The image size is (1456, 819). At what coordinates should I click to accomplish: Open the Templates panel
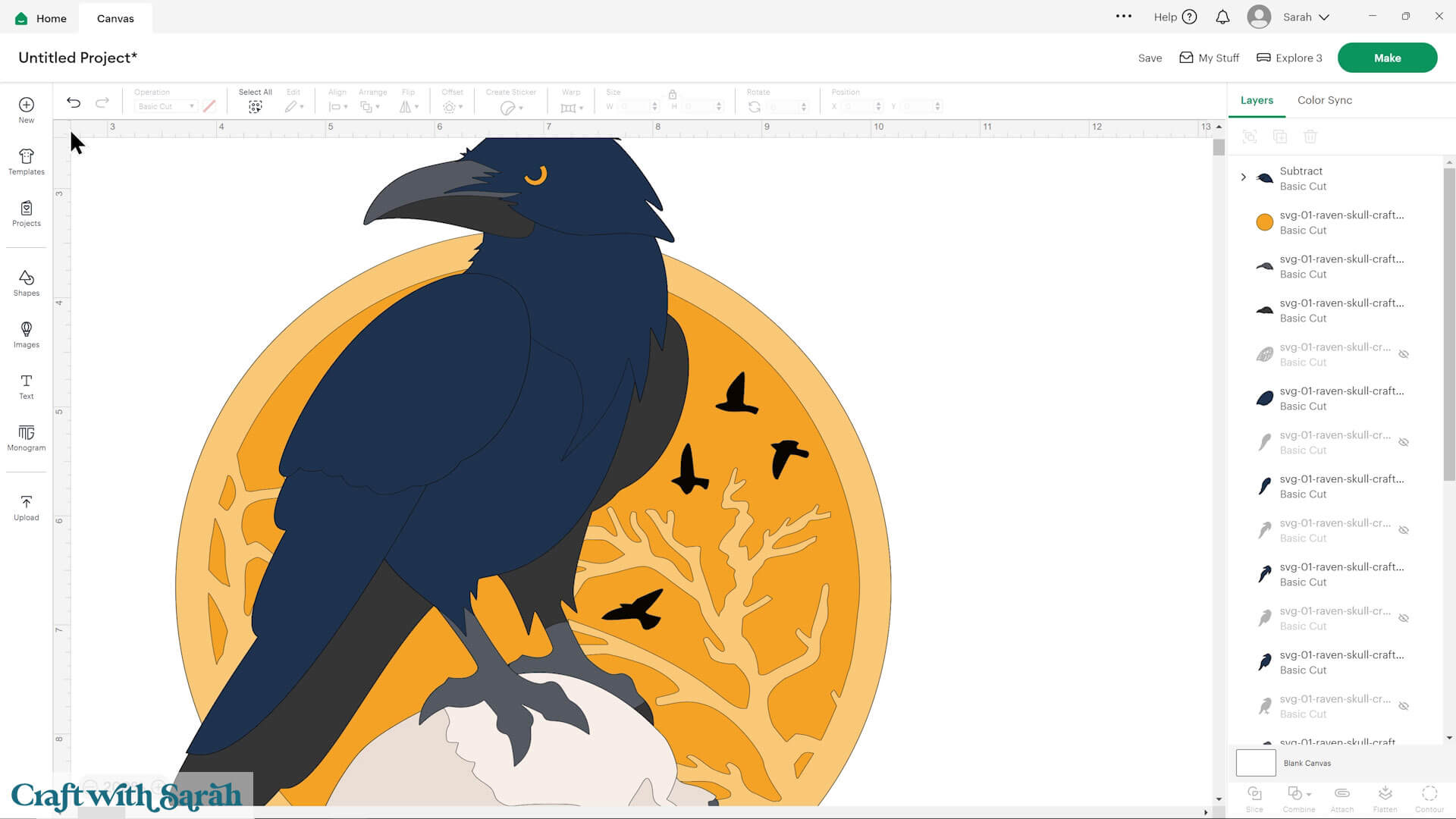[26, 161]
